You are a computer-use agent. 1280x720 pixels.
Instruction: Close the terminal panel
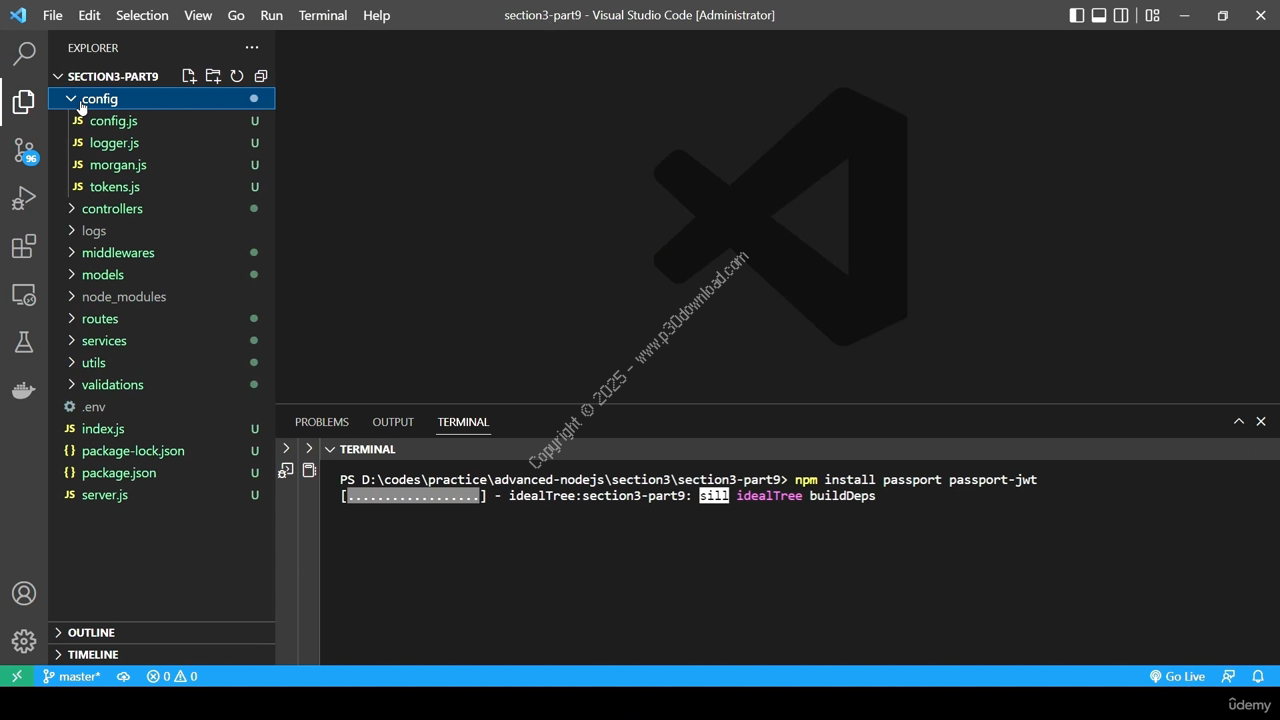(1261, 421)
